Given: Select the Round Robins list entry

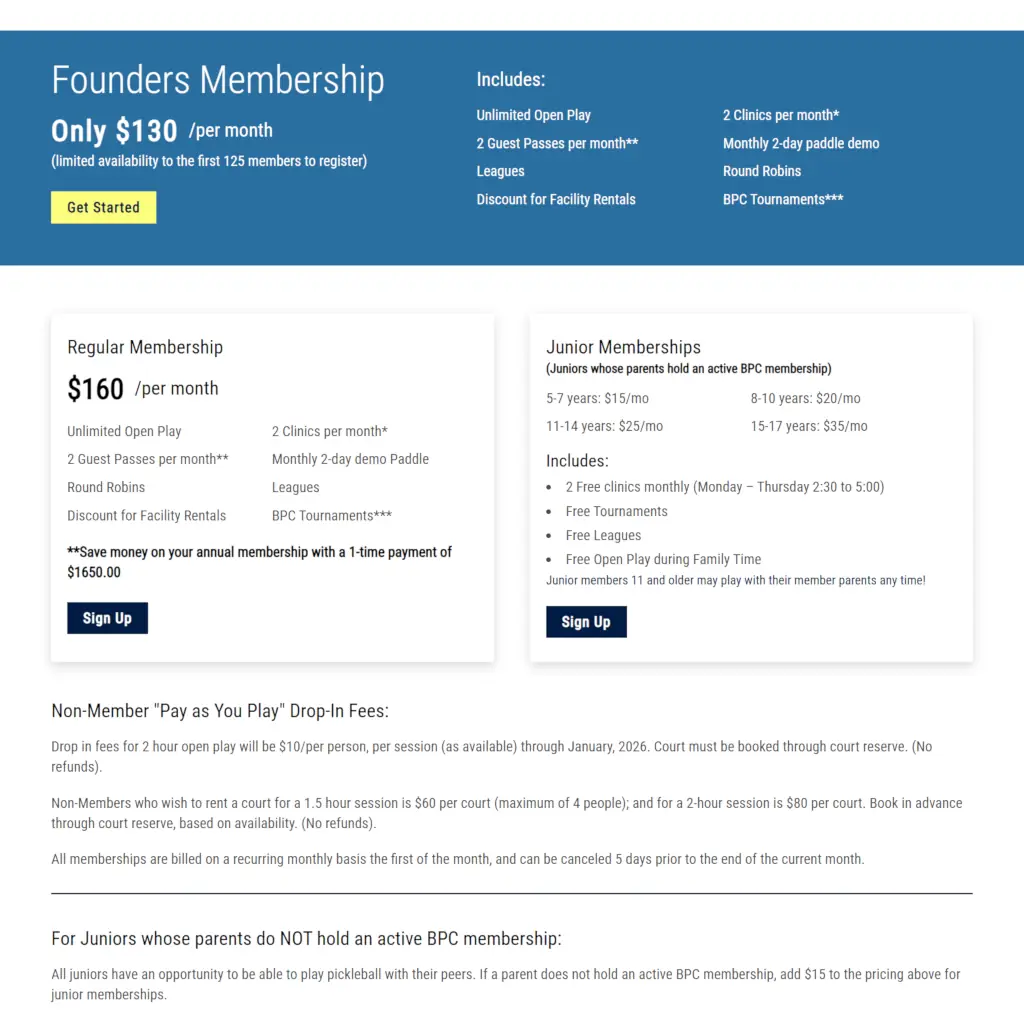Looking at the screenshot, I should point(761,171).
